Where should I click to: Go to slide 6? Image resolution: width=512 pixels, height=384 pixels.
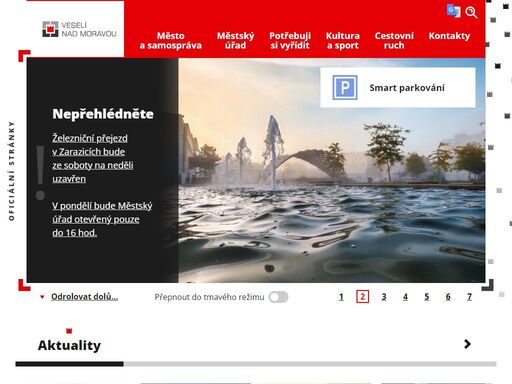coord(448,297)
